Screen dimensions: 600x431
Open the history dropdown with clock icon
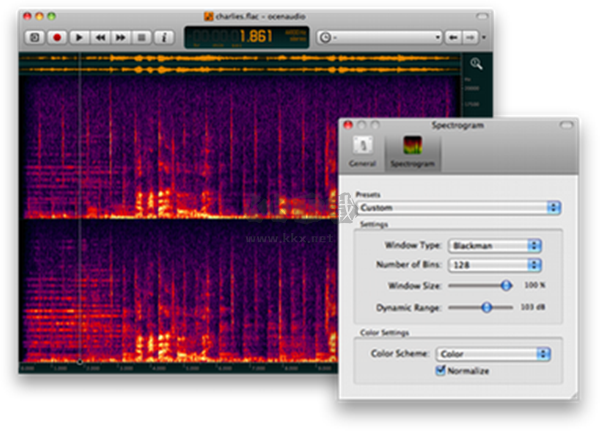(379, 37)
